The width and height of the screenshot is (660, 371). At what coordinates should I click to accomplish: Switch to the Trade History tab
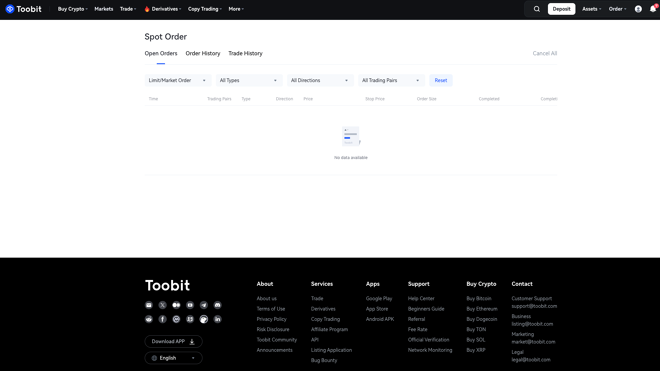[245, 53]
